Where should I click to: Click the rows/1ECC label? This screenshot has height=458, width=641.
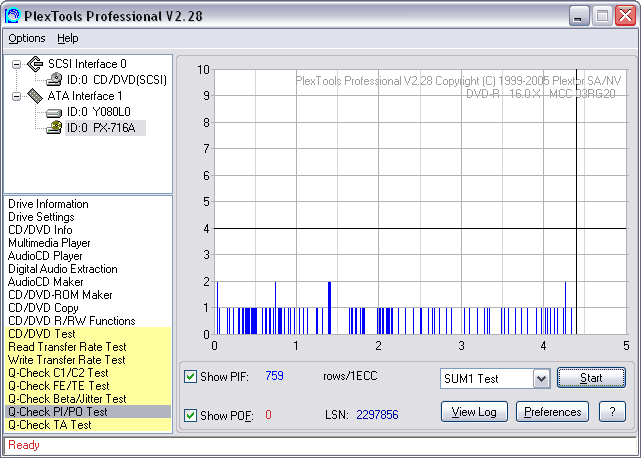point(350,376)
